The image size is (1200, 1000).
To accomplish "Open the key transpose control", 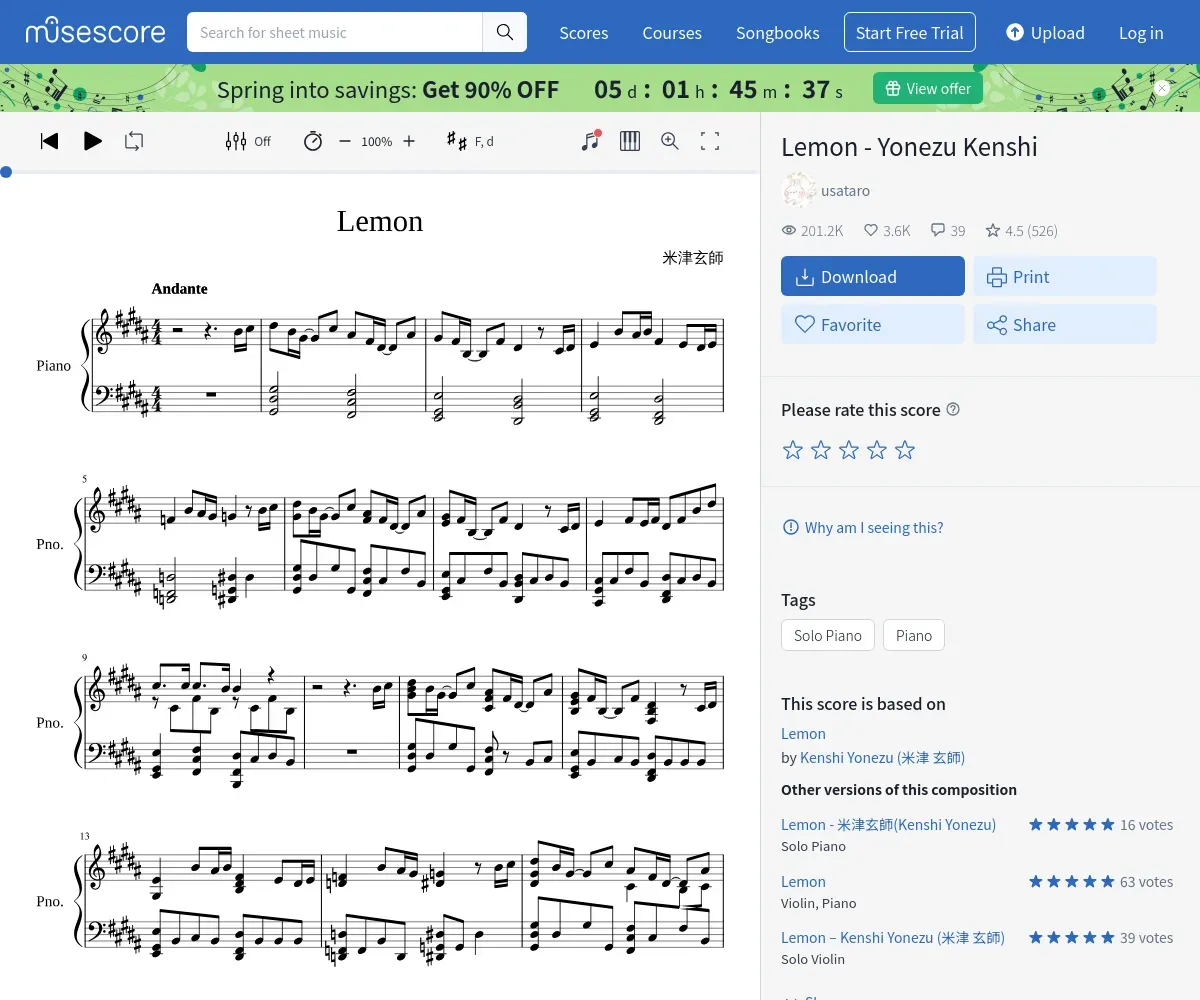I will [470, 141].
